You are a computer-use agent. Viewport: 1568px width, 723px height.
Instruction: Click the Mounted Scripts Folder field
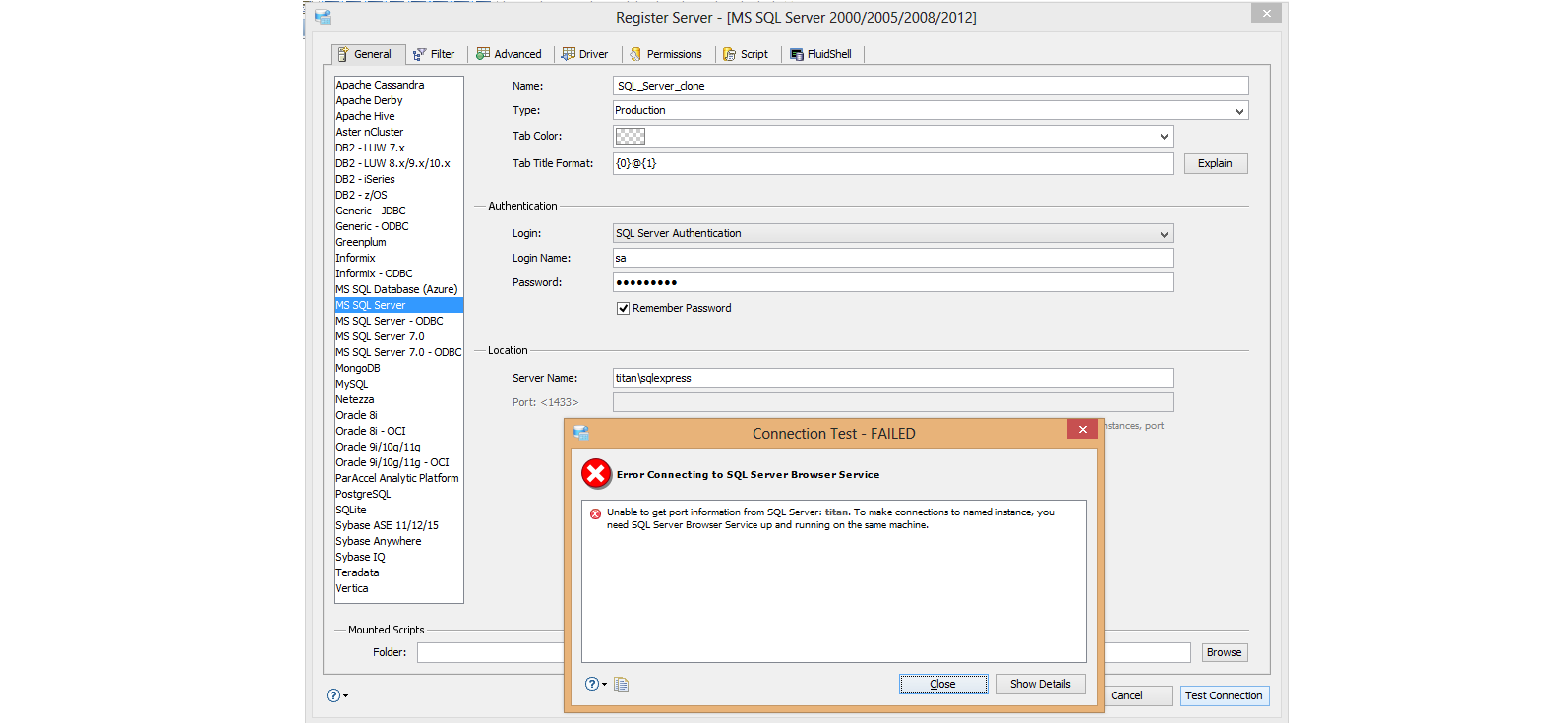pos(490,652)
